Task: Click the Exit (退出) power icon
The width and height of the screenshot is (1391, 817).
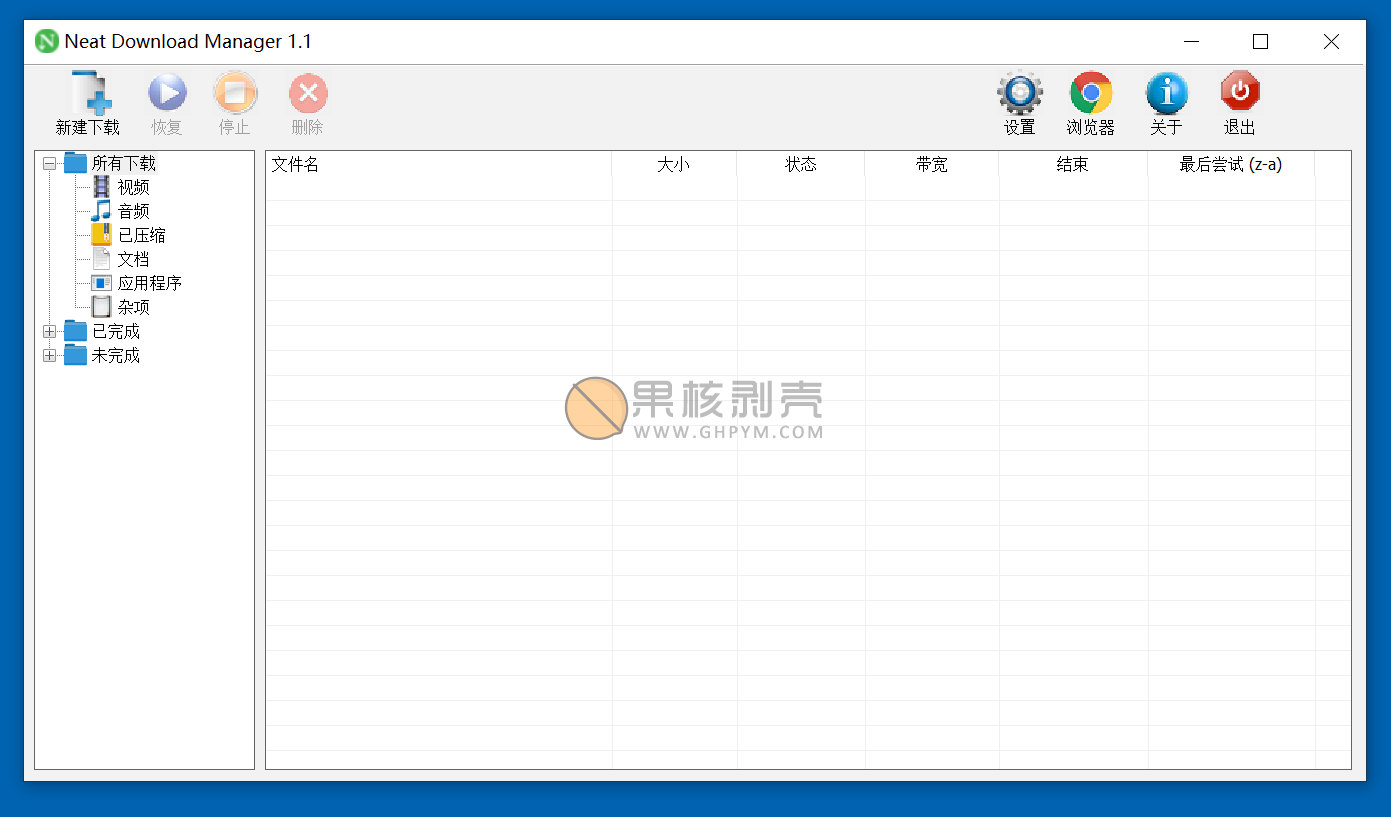Action: 1240,94
